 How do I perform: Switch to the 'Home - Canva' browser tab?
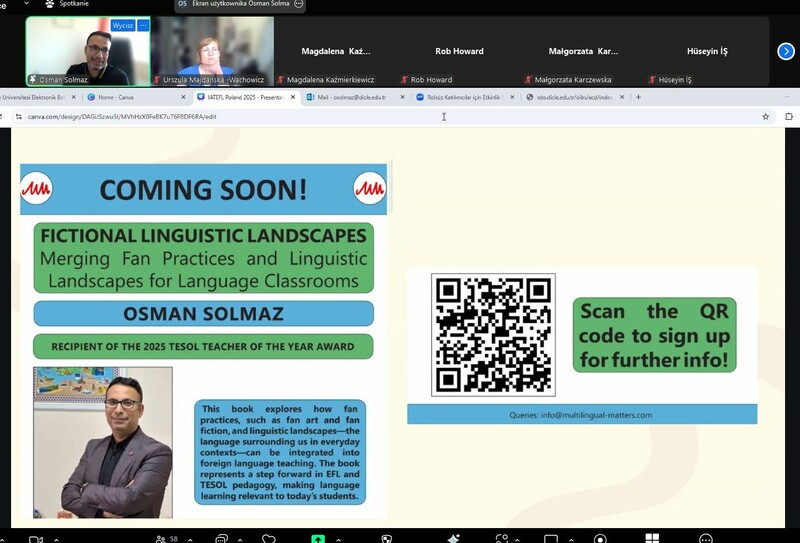pos(135,97)
